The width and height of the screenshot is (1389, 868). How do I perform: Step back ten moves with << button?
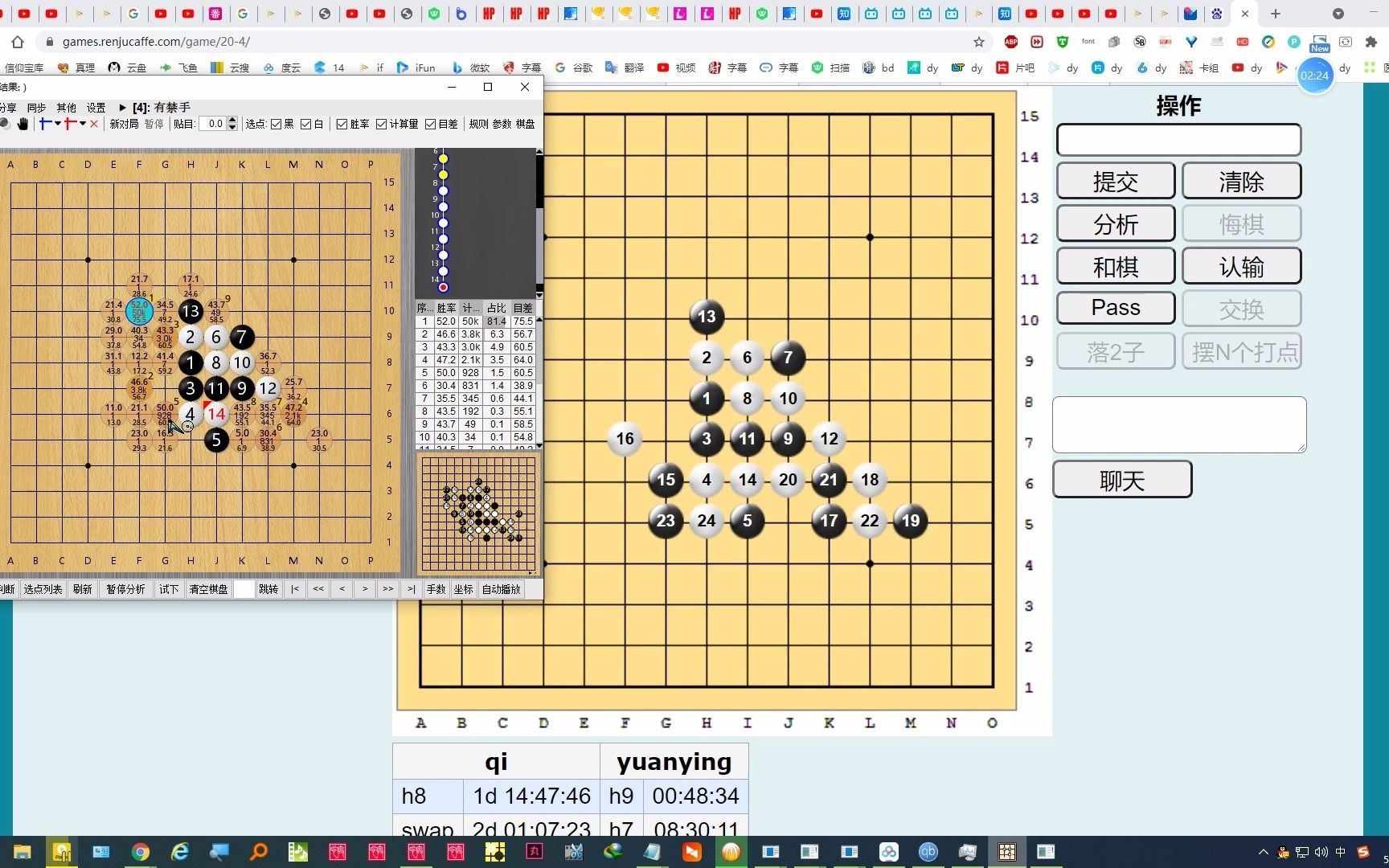[318, 589]
